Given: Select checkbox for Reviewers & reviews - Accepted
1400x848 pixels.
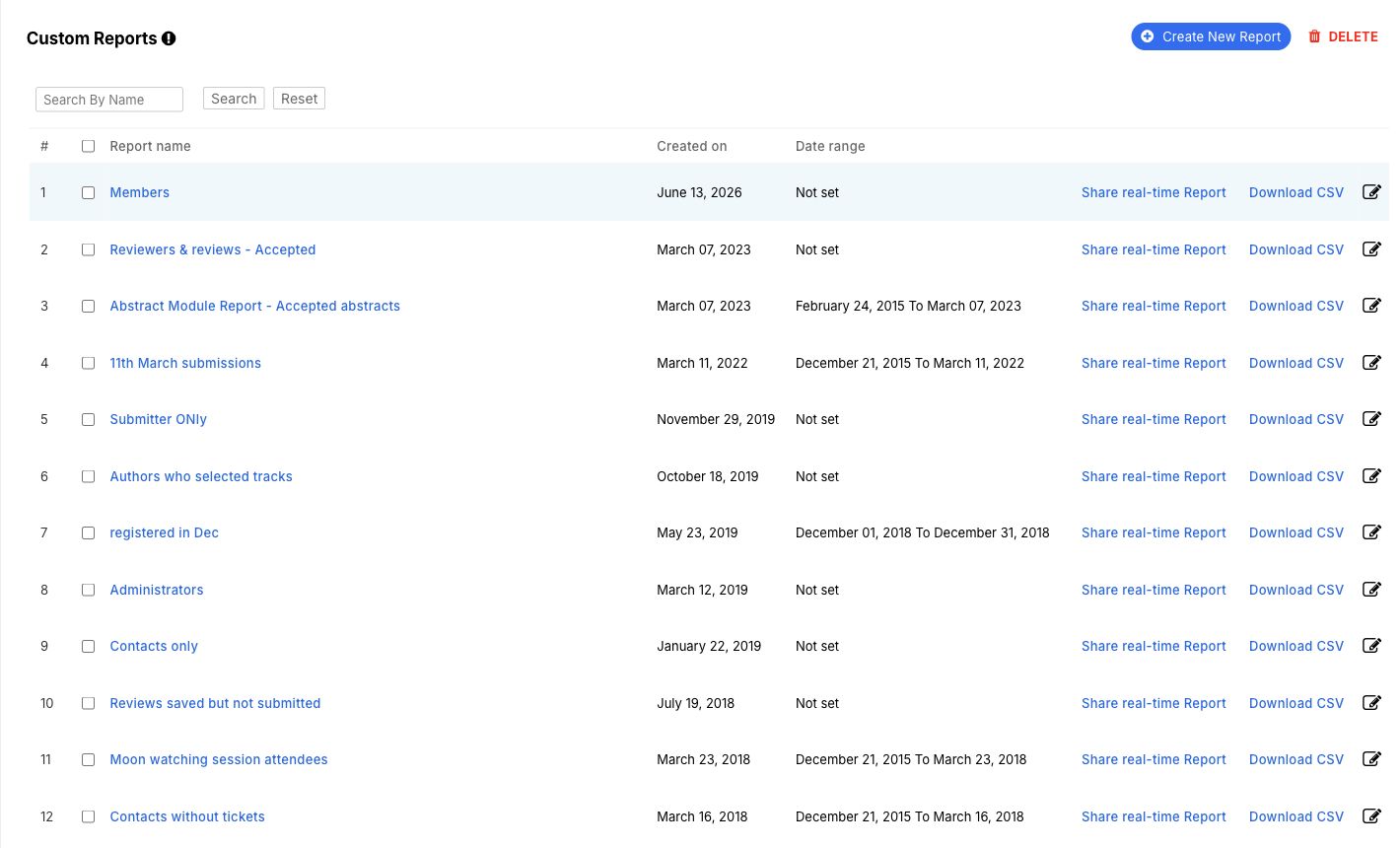Looking at the screenshot, I should pyautogui.click(x=88, y=250).
